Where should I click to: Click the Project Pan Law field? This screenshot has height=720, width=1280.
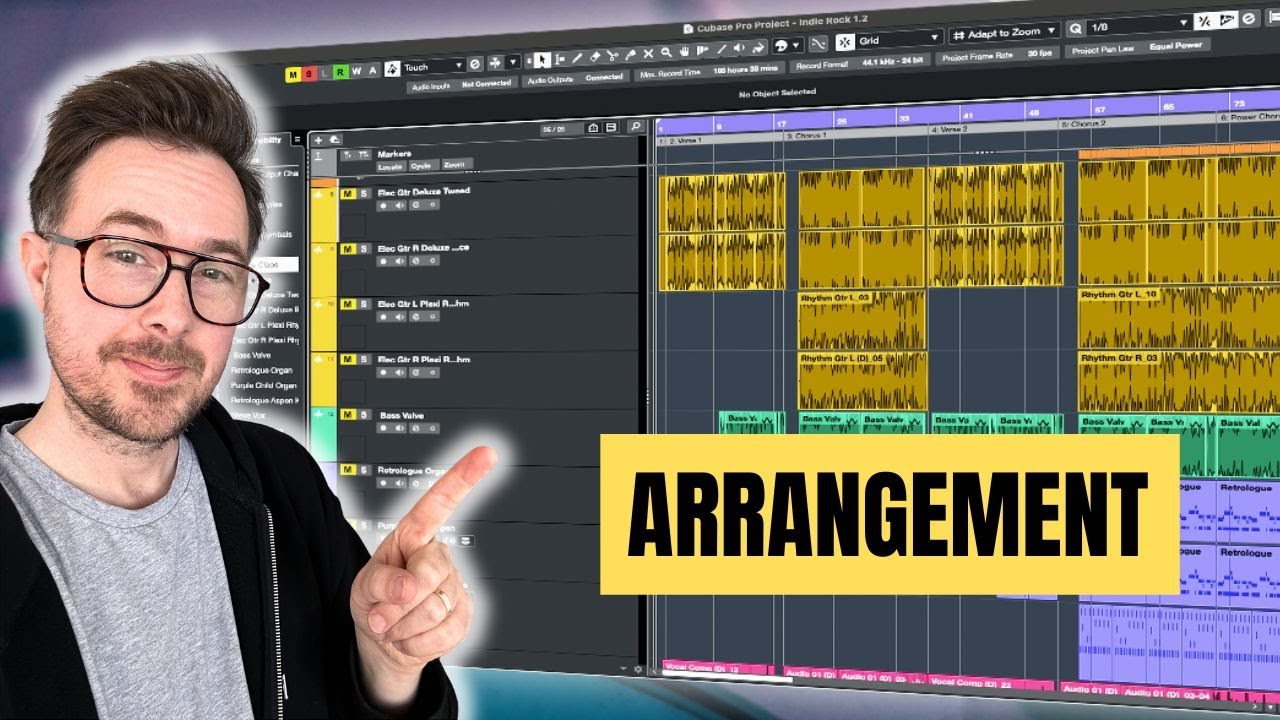[x=1138, y=47]
